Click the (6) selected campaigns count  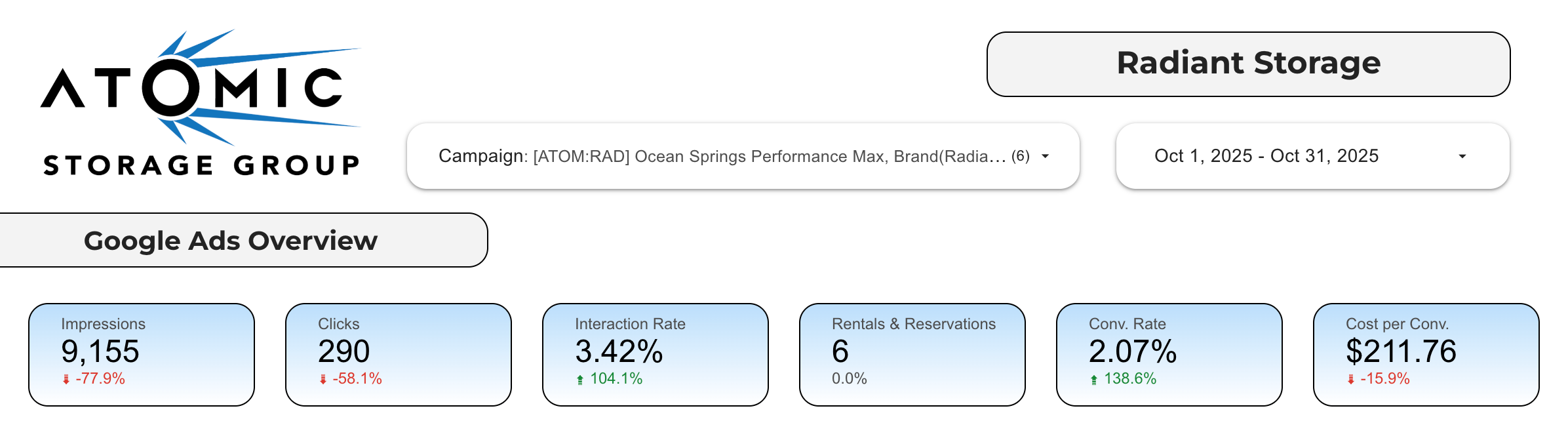(x=1021, y=156)
